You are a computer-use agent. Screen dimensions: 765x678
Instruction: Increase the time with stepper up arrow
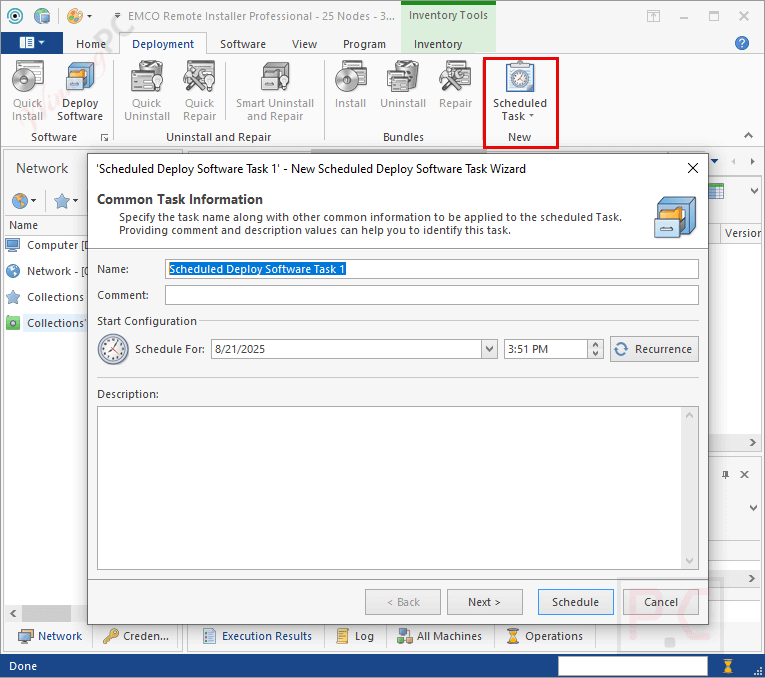click(595, 345)
